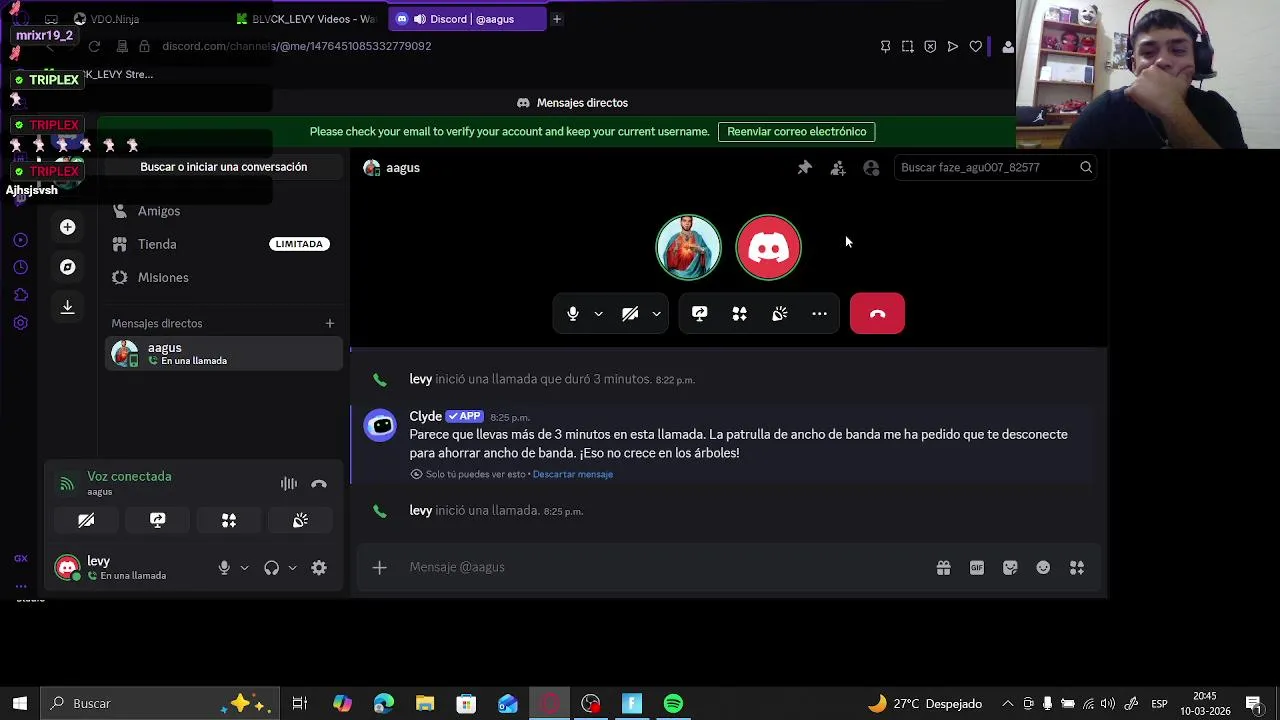Click the Clyde username in chat
The image size is (1280, 720).
(x=425, y=416)
